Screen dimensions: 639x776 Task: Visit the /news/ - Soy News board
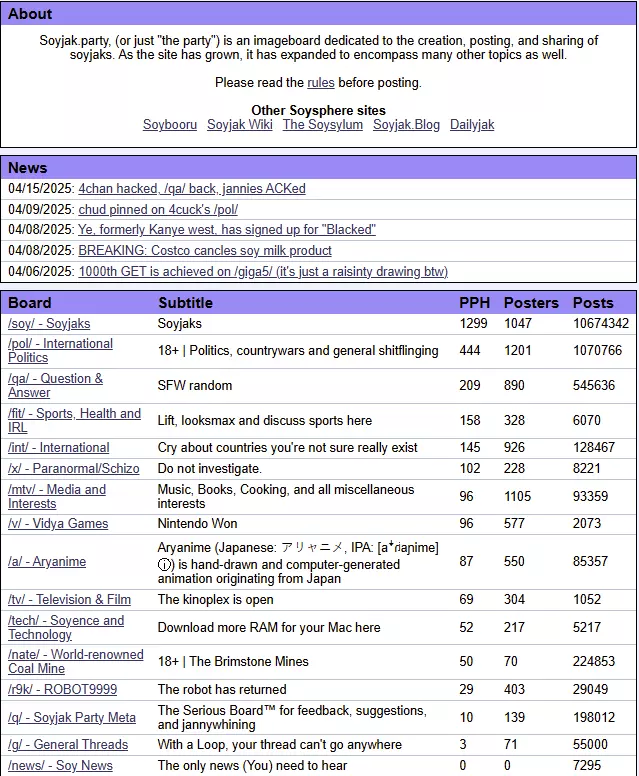(60, 766)
